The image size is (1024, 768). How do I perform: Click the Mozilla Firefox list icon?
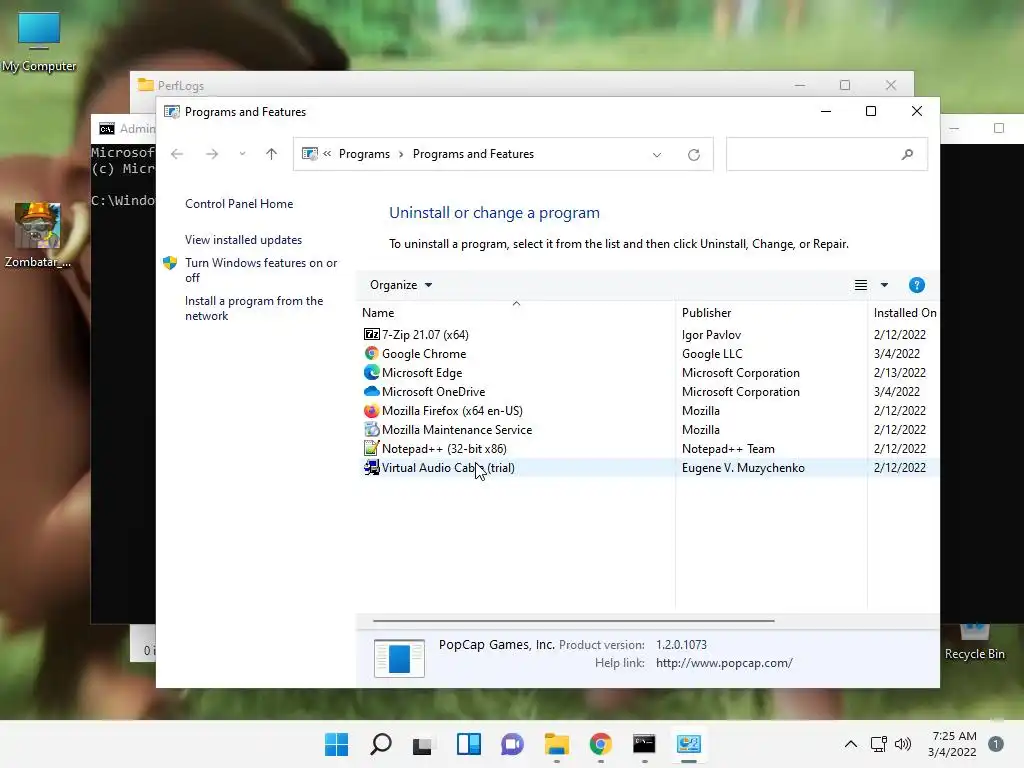(372, 410)
